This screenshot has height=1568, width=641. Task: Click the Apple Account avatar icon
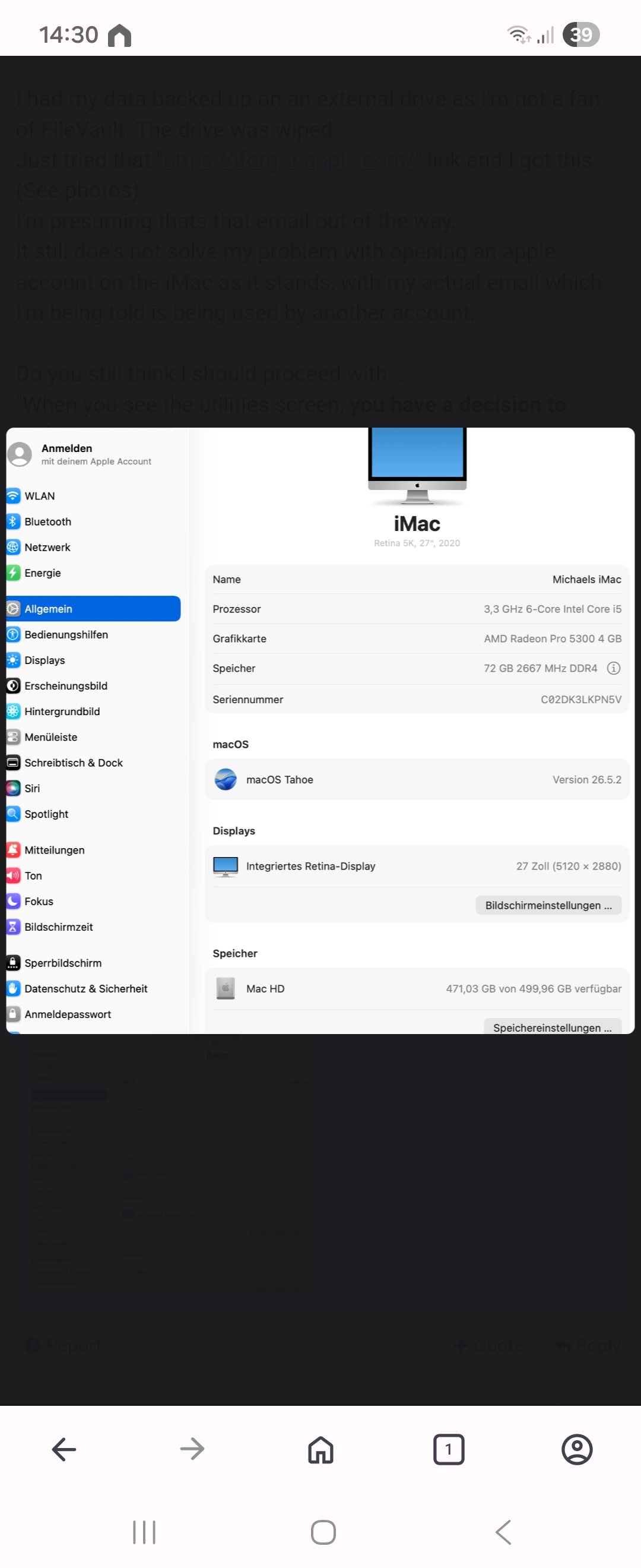(20, 454)
